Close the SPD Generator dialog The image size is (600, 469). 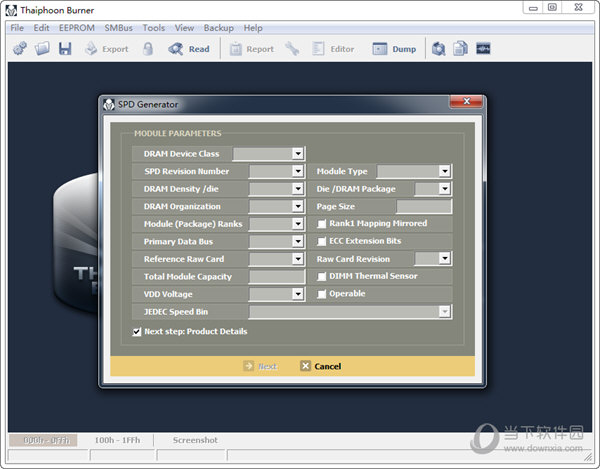pyautogui.click(x=466, y=101)
